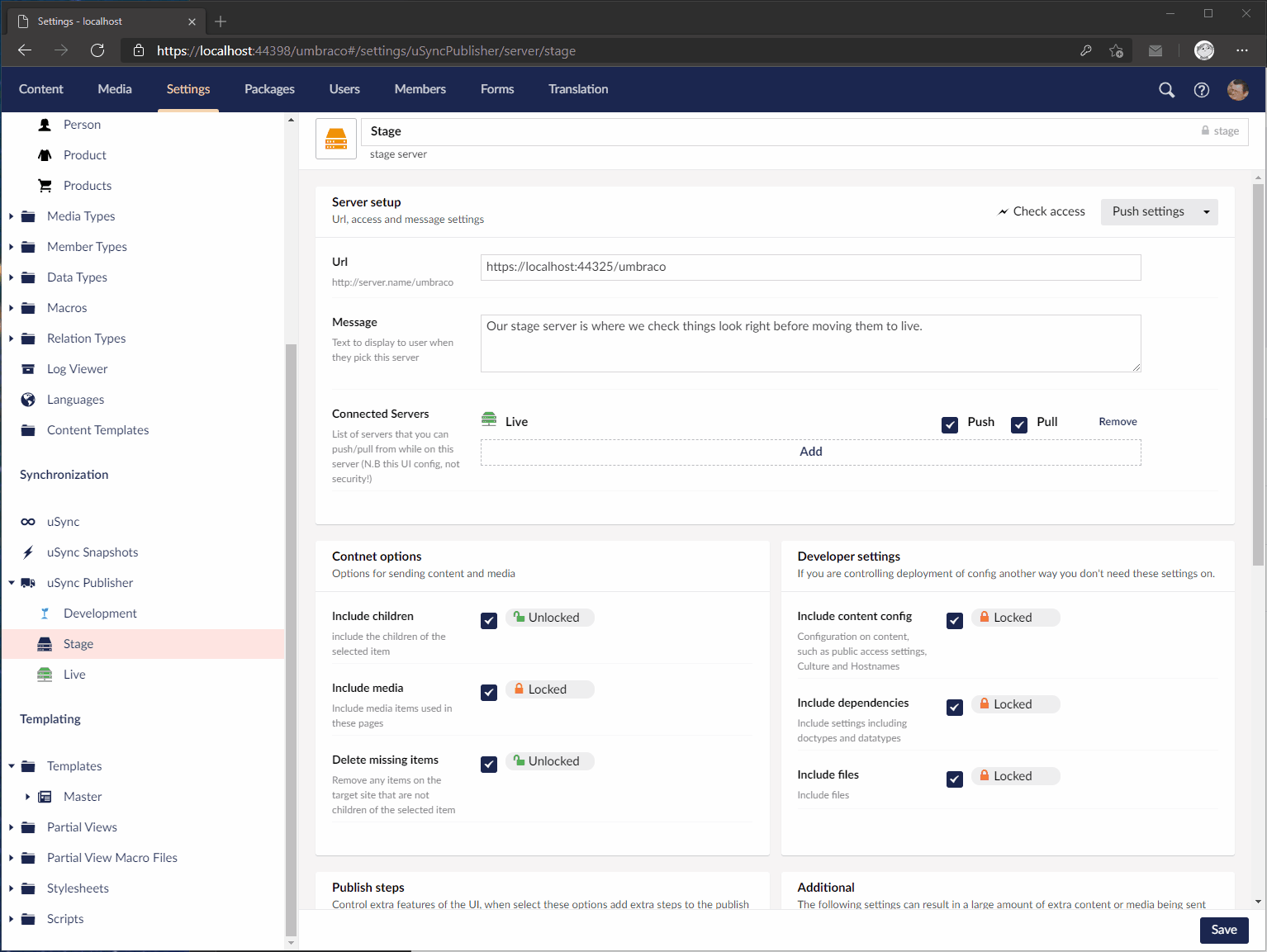
Task: Open the Members section tab
Action: click(x=420, y=89)
